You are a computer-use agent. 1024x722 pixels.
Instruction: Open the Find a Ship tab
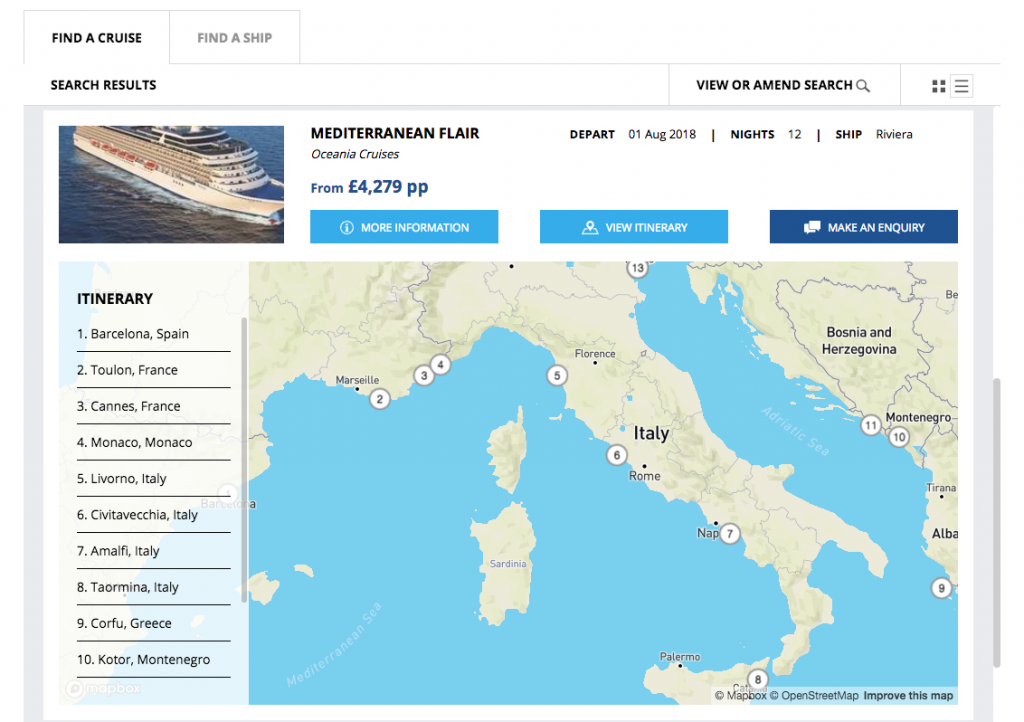pos(234,38)
